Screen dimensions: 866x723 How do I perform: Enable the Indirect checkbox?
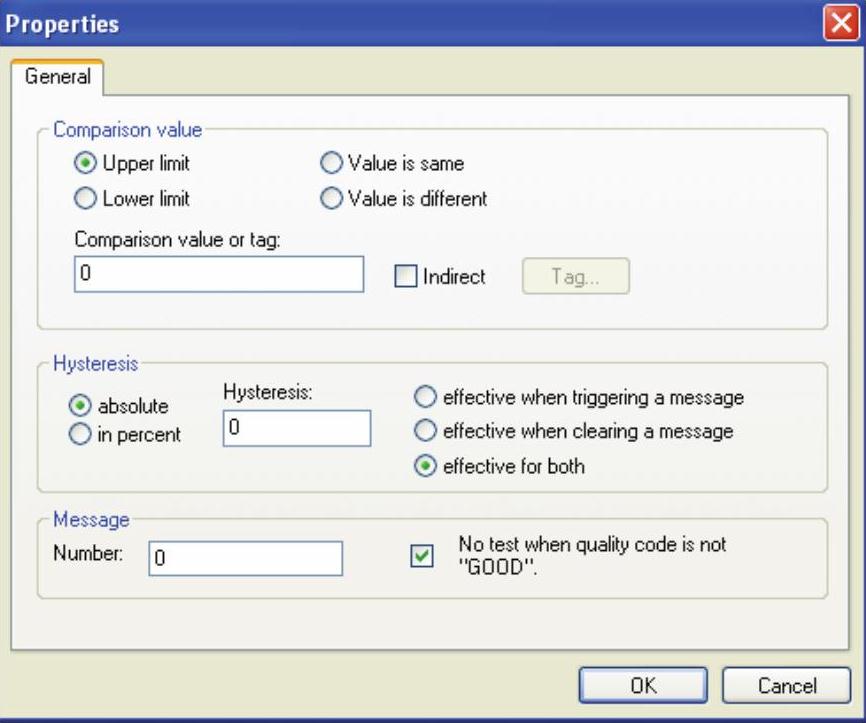[405, 277]
